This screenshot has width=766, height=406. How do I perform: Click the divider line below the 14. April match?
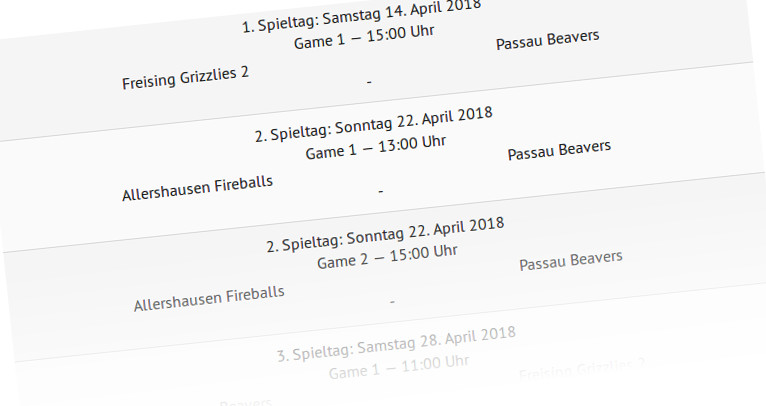(376, 102)
